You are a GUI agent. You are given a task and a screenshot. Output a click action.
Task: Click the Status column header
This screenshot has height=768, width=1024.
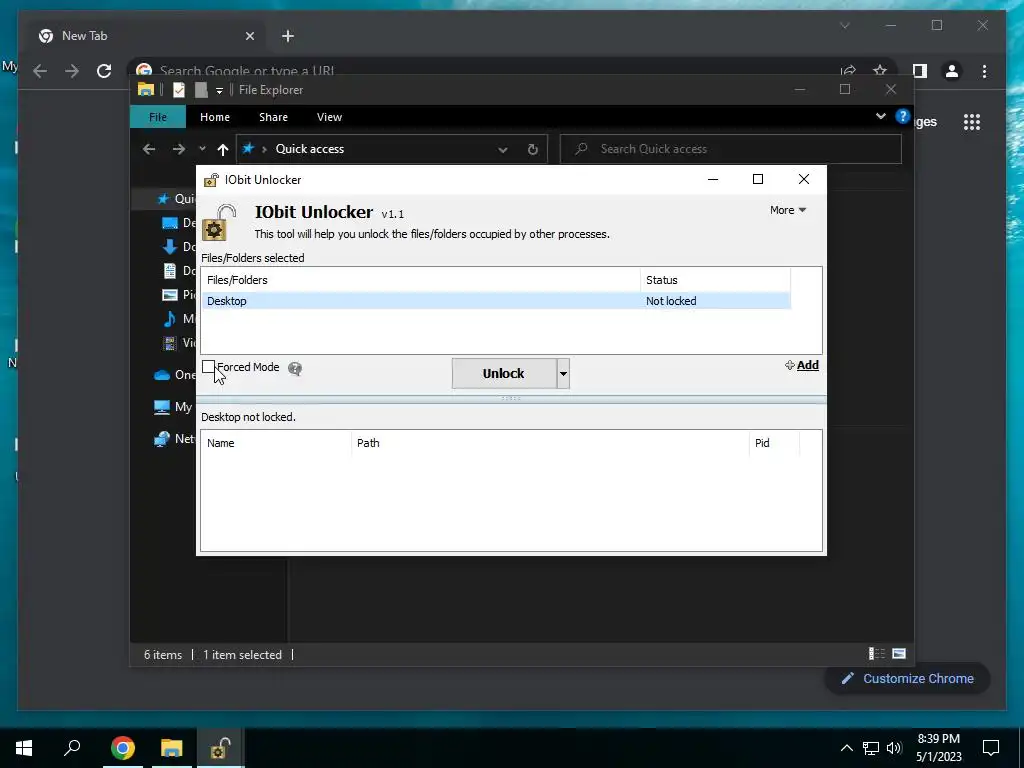[x=715, y=280]
